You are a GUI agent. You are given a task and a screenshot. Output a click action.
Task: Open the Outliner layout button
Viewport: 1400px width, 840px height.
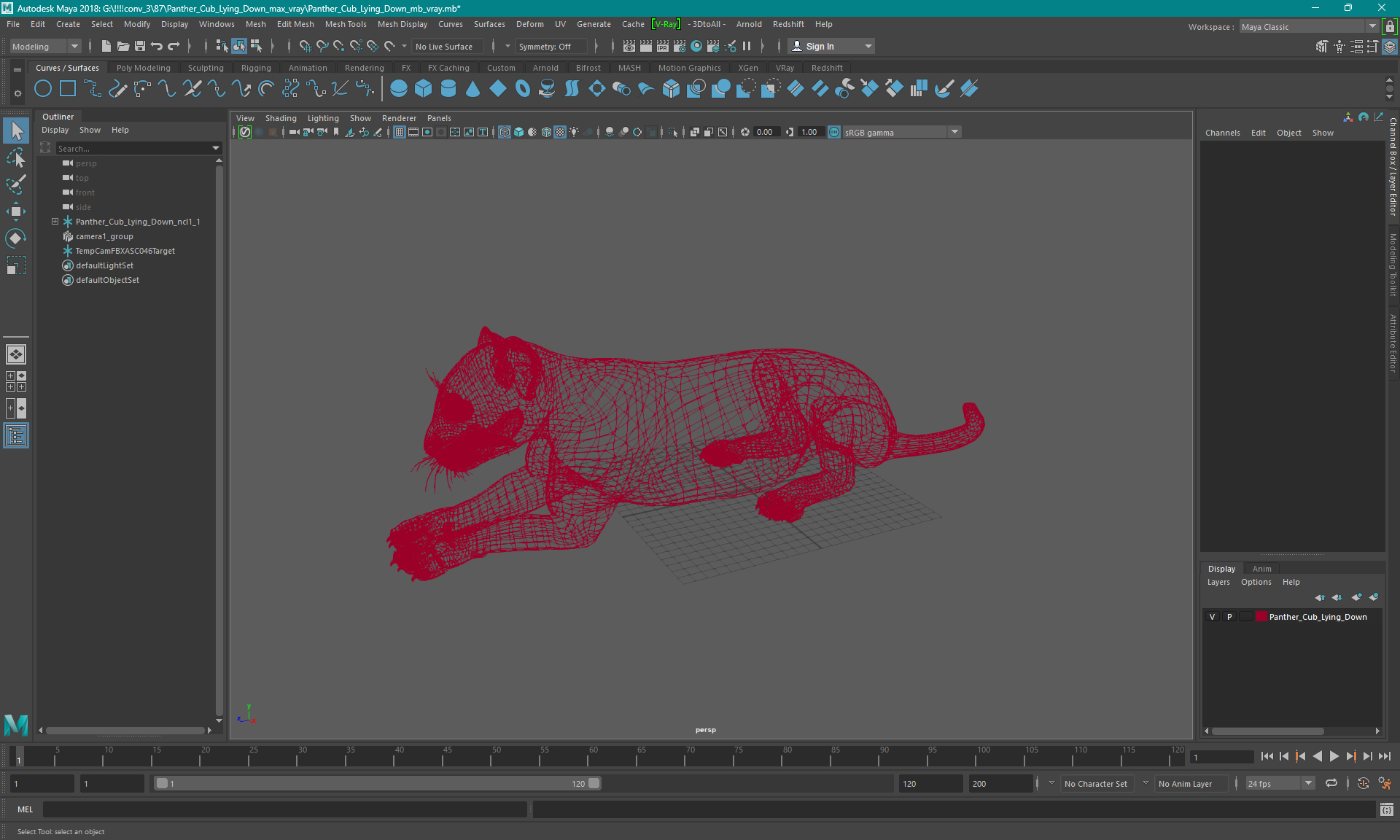(x=16, y=435)
